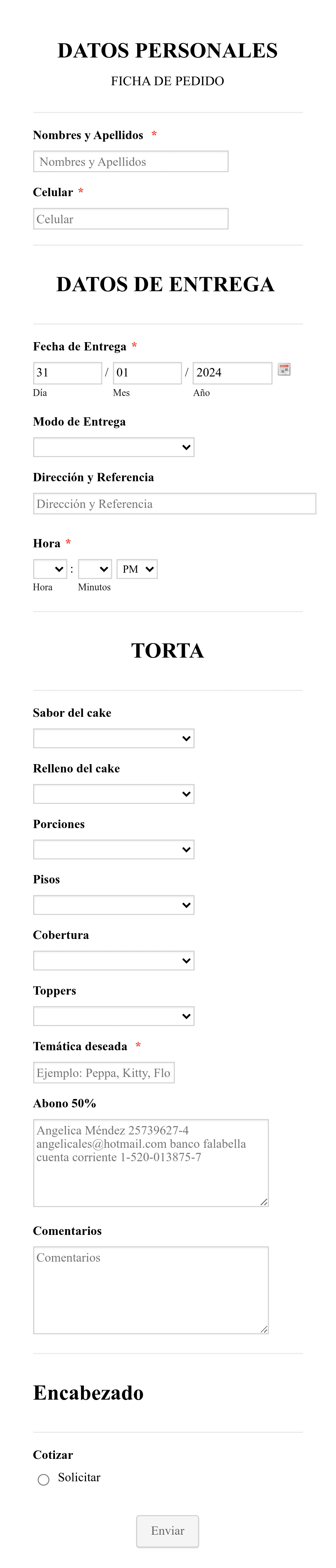Click the Día date field
Image resolution: width=336 pixels, height=1568 pixels.
click(68, 372)
